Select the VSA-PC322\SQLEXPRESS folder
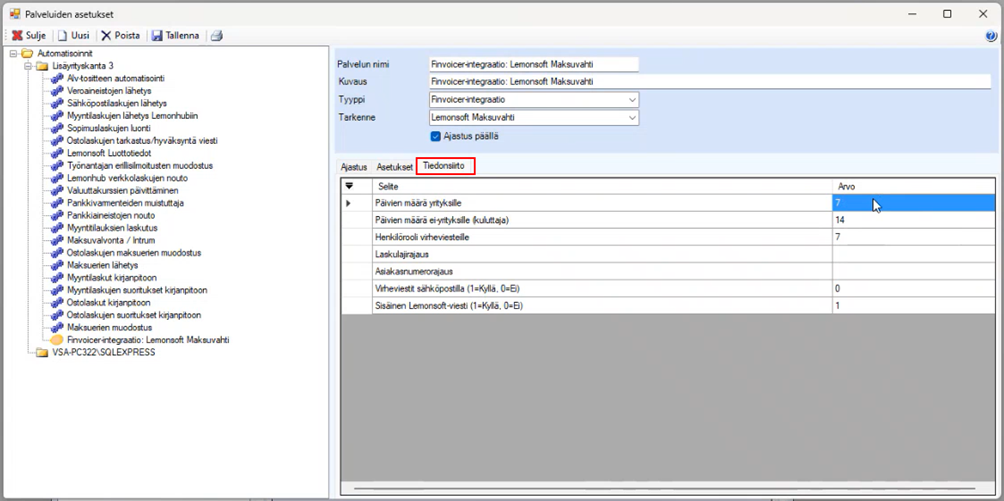Image resolution: width=1004 pixels, height=501 pixels. click(103, 352)
